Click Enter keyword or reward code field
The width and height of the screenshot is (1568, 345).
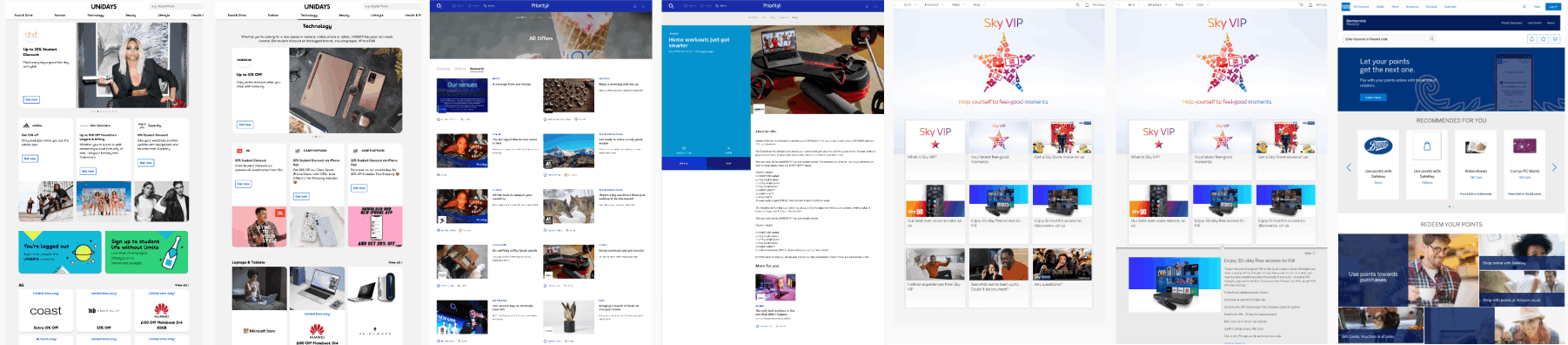(x=1390, y=38)
